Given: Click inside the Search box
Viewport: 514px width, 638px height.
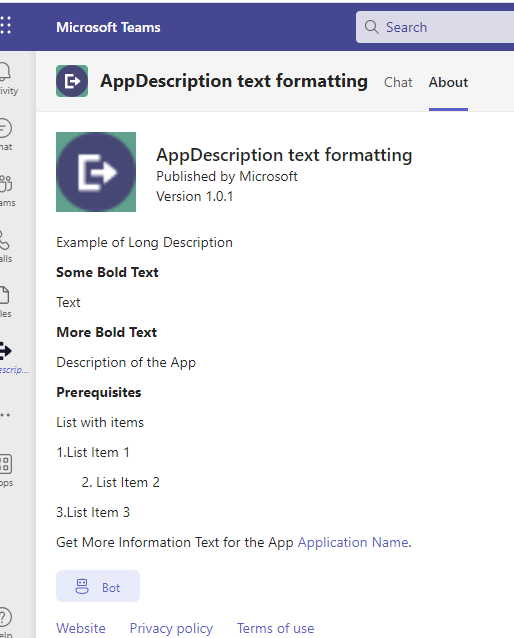Looking at the screenshot, I should [x=435, y=27].
